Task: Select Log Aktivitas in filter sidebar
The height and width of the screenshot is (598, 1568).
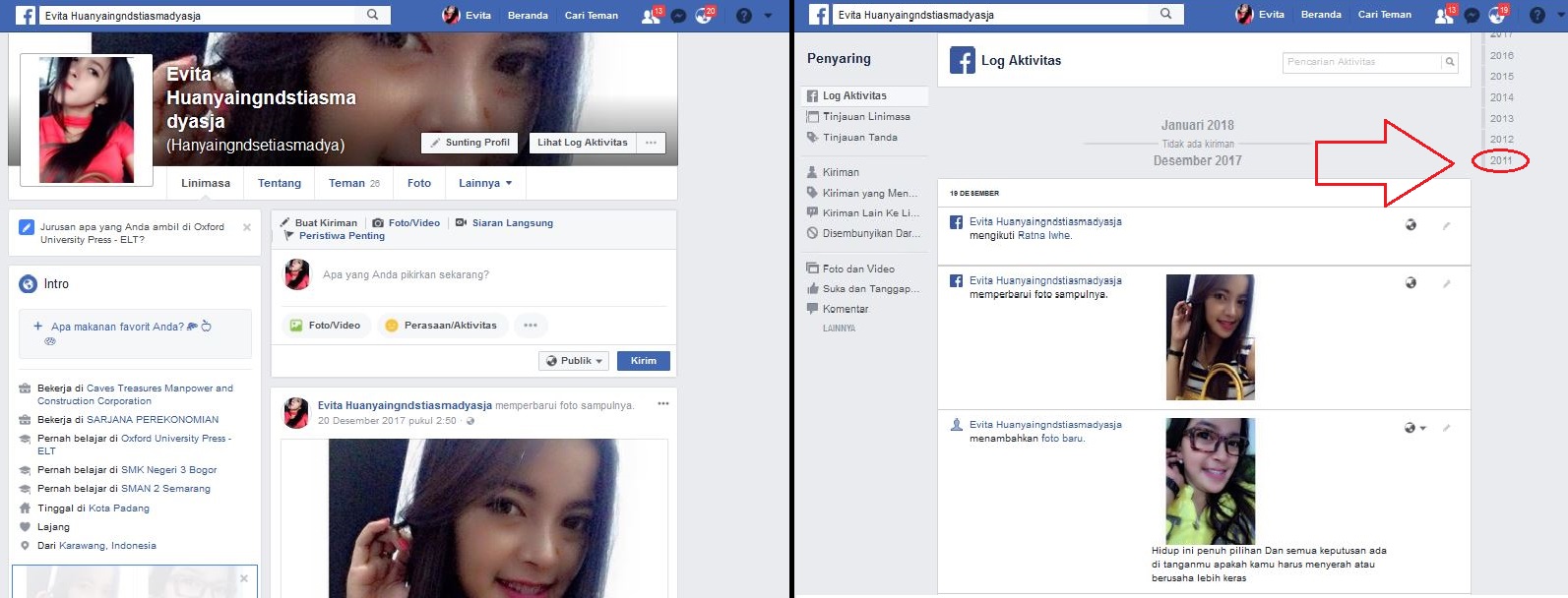Action: [864, 95]
